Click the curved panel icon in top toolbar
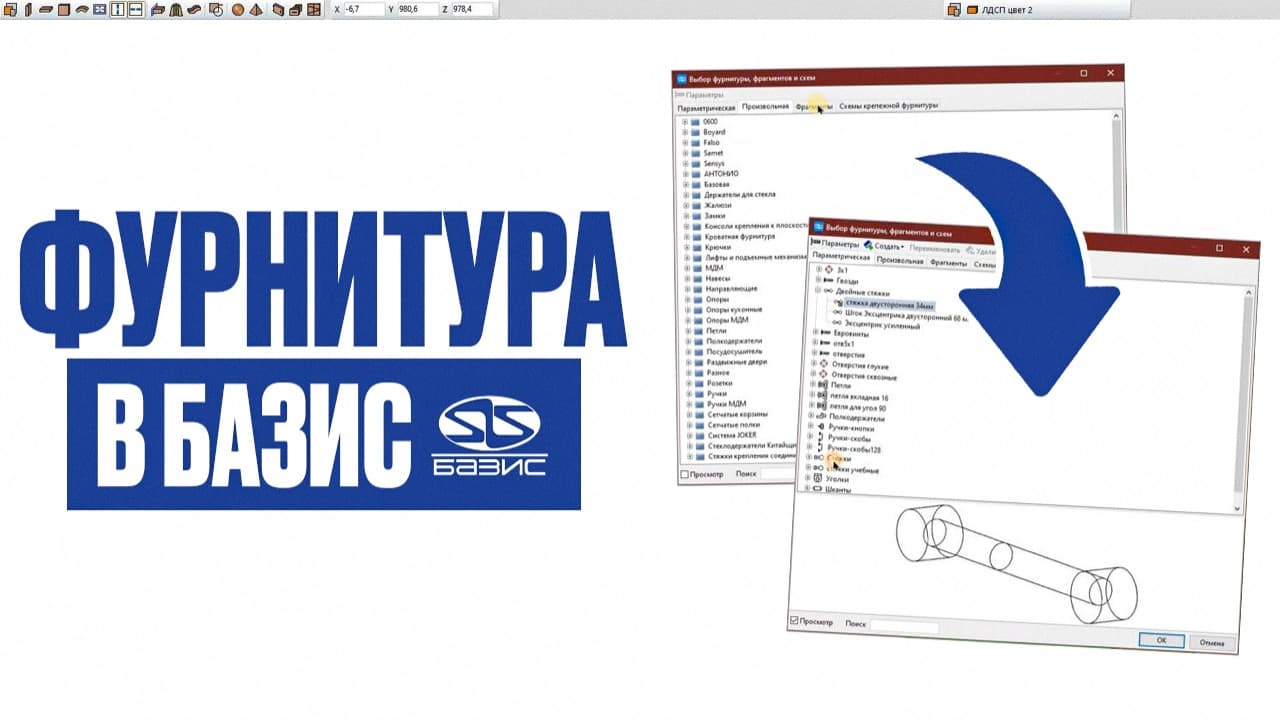 [82, 9]
